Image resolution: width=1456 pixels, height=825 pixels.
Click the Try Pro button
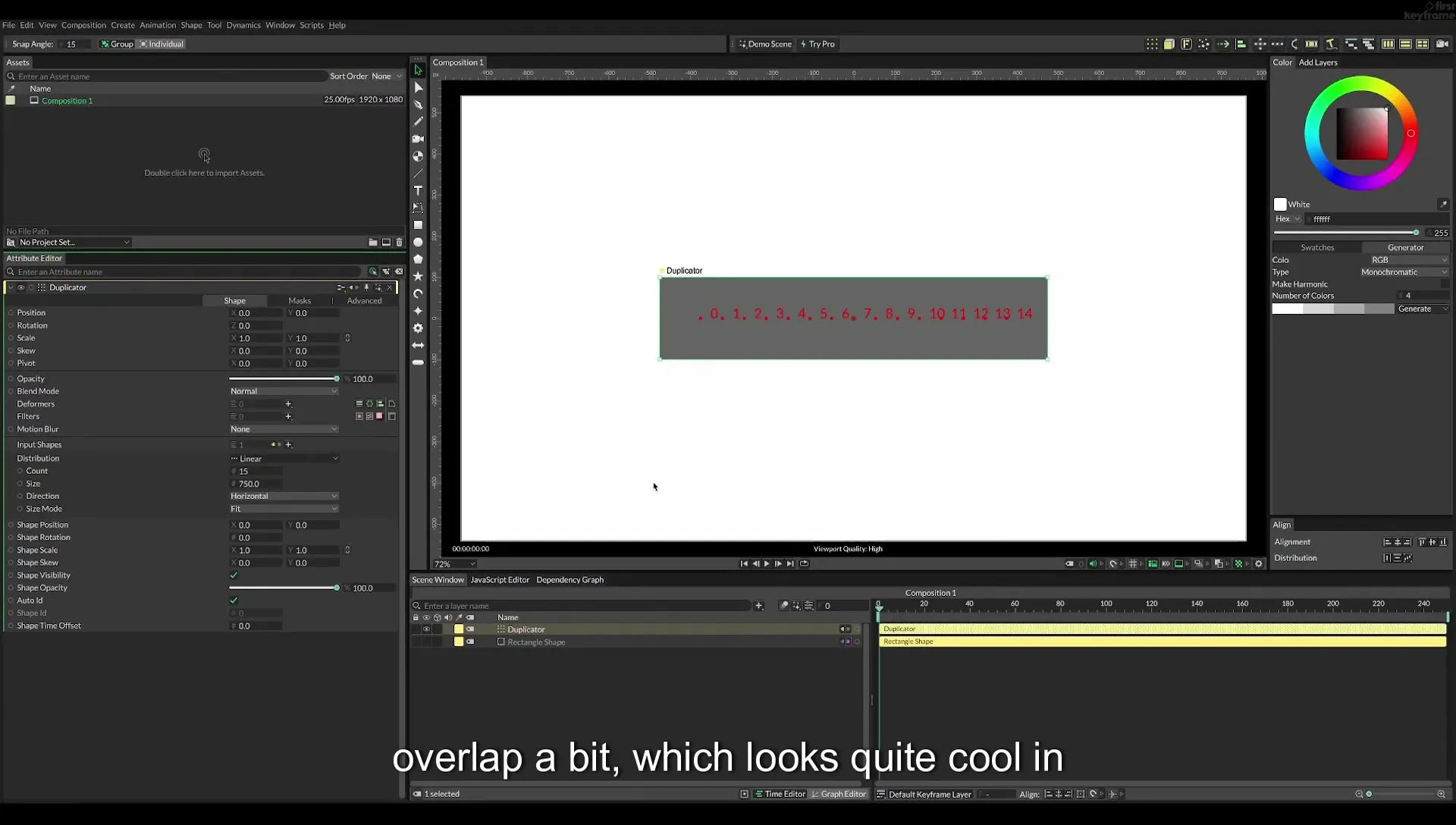tap(817, 44)
